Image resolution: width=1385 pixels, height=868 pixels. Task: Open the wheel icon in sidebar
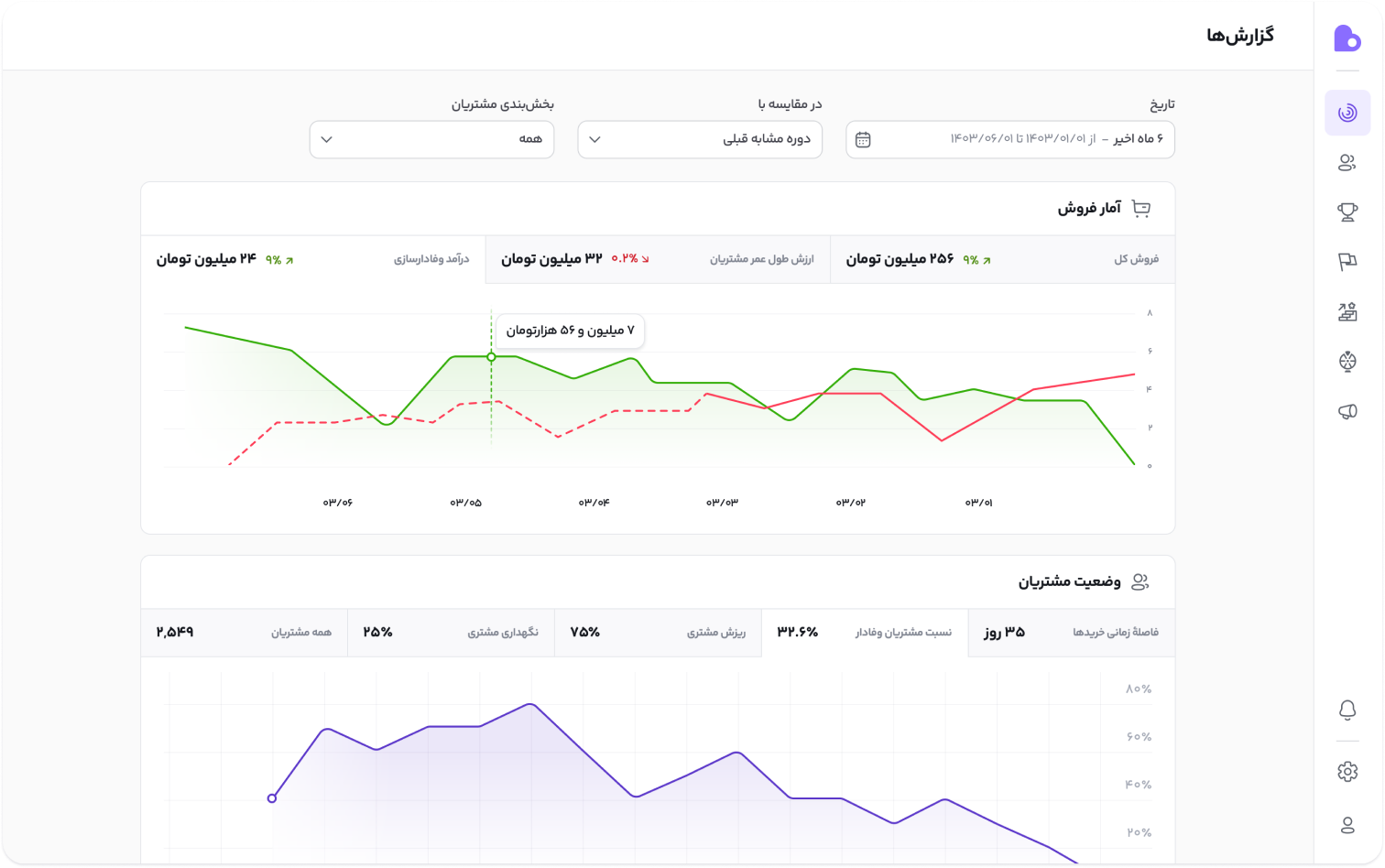point(1347,362)
